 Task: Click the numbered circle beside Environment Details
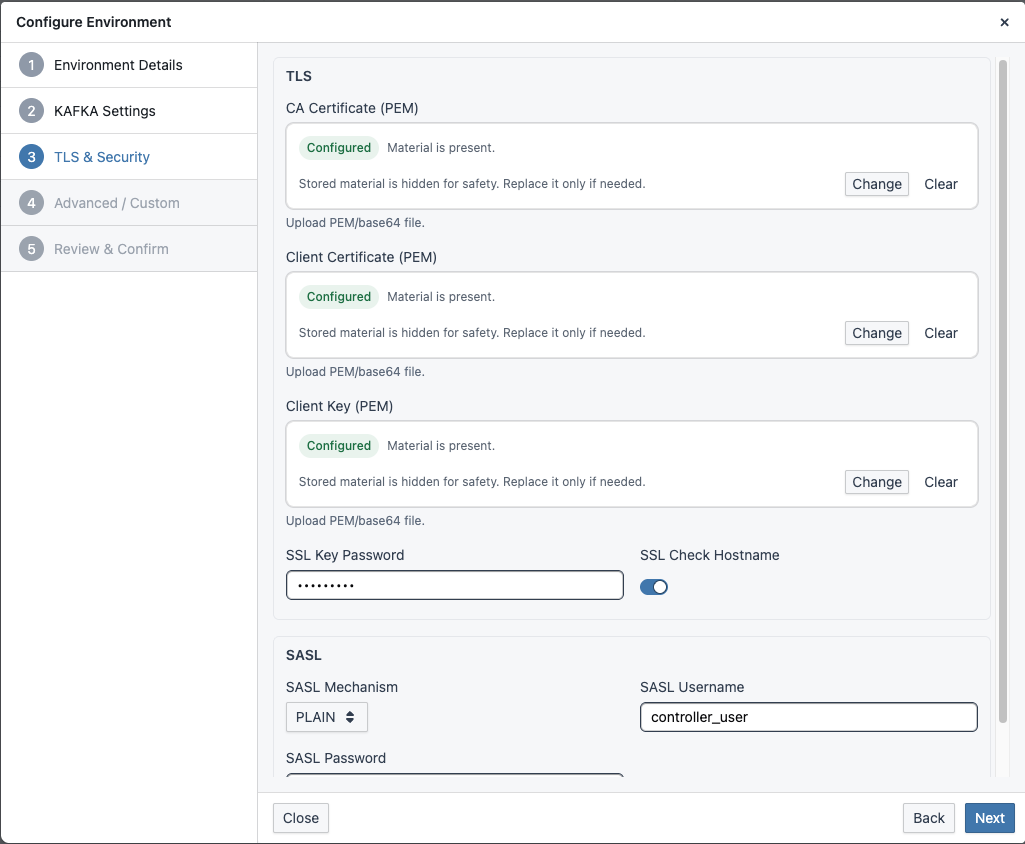tap(31, 64)
